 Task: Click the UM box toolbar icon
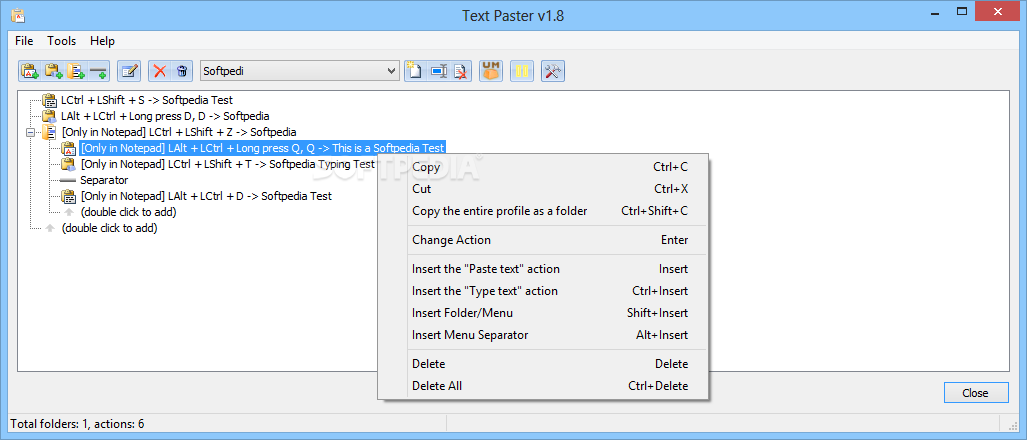pos(491,71)
